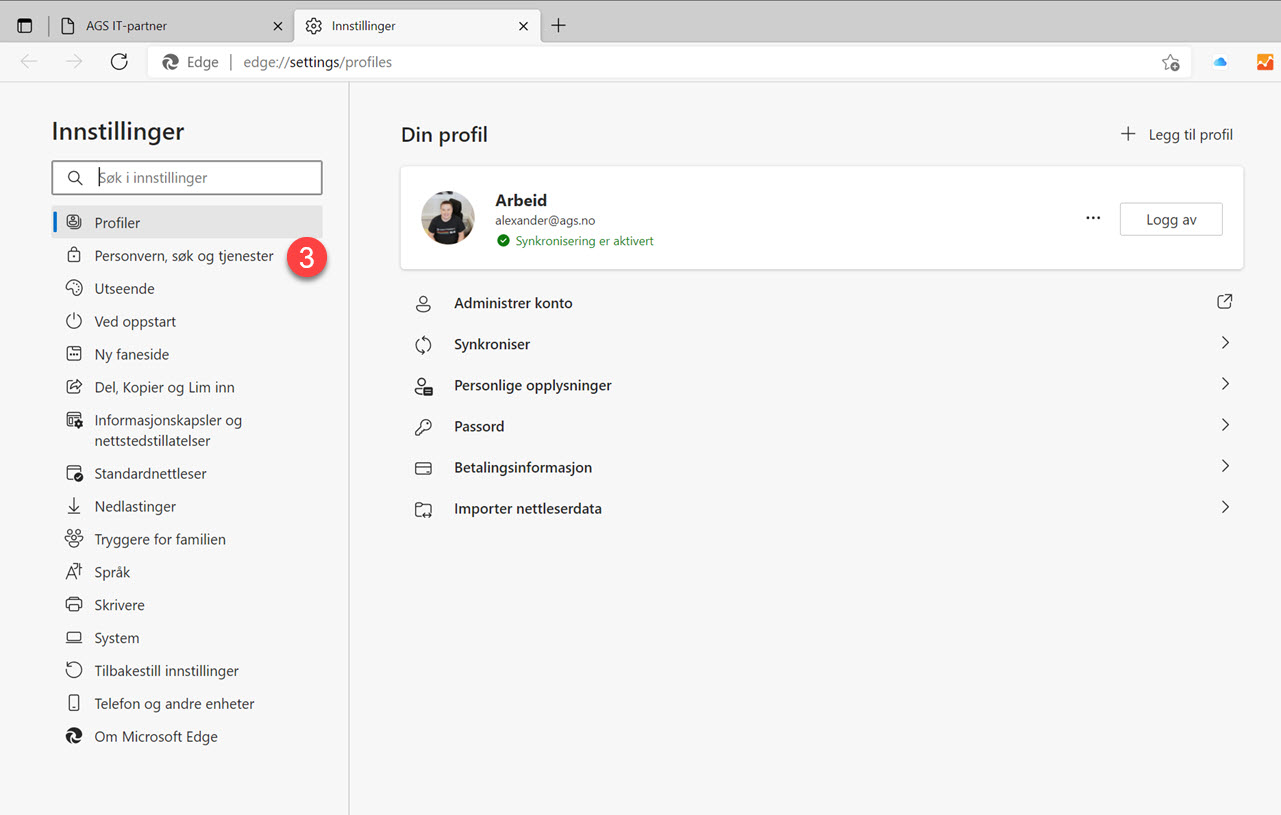Click the Personvern lock icon
1281x815 pixels.
[x=74, y=255]
